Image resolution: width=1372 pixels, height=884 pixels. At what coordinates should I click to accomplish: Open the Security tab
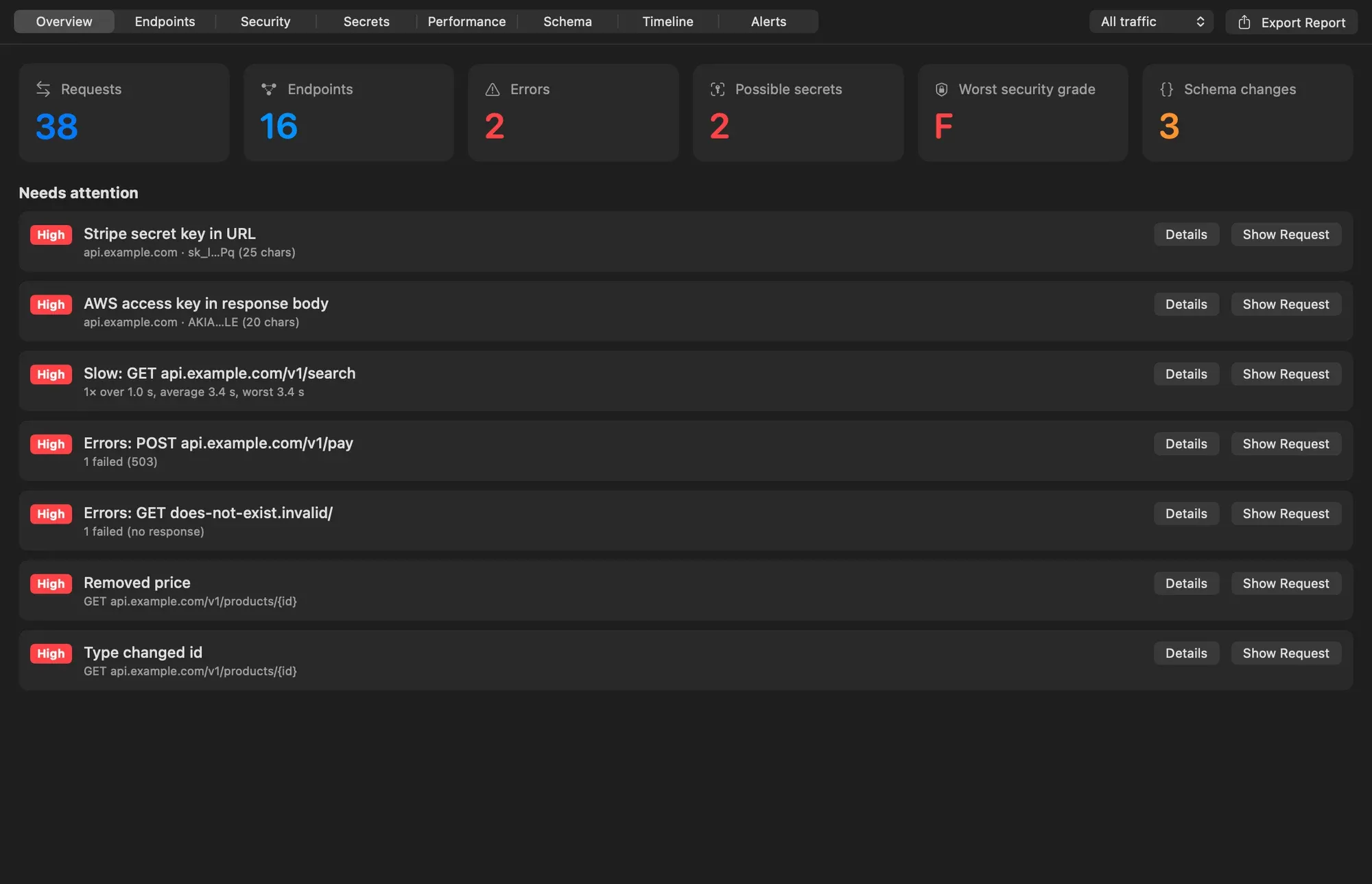click(265, 21)
